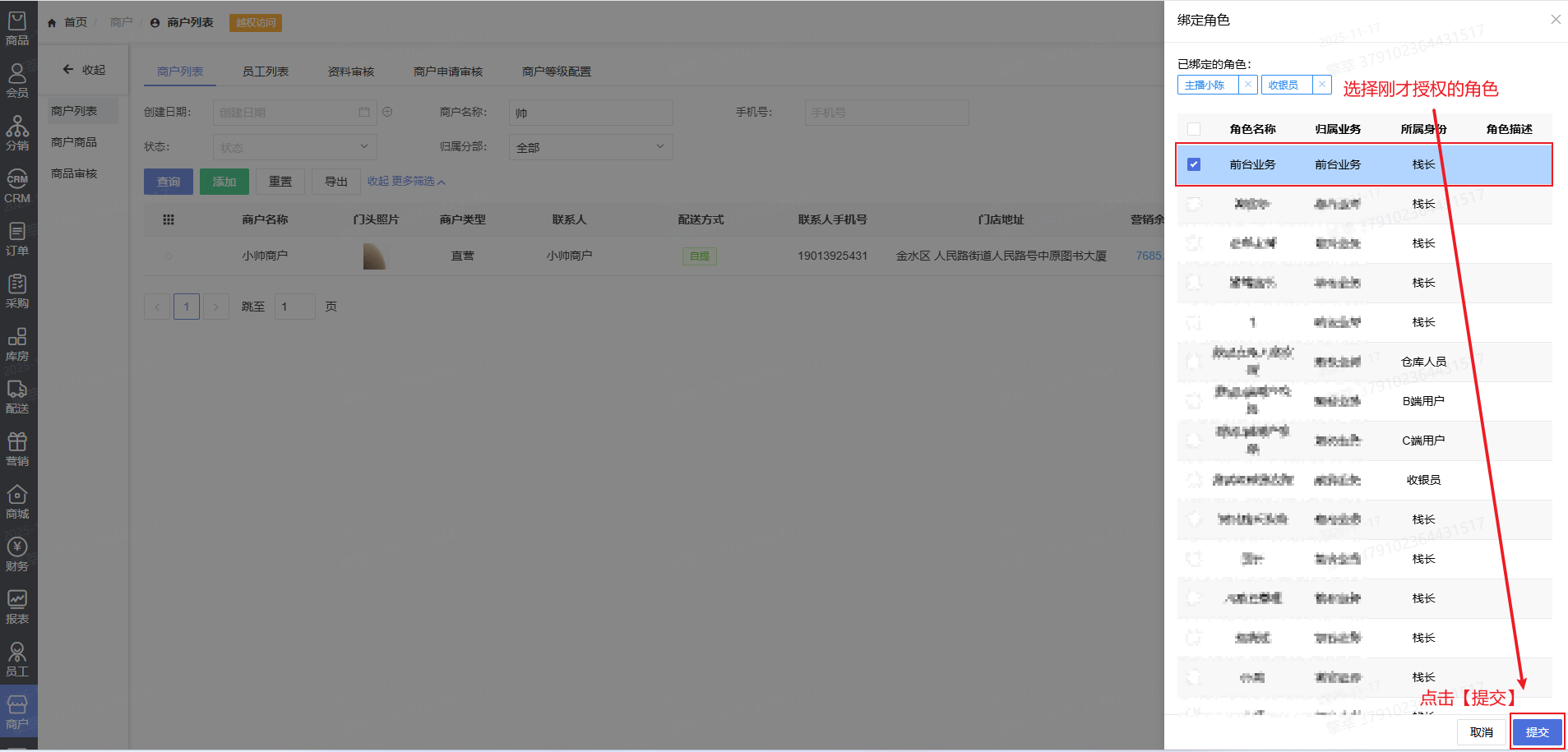Uncheck the 前台业务 role checkbox
Screen dimensions: 1568x752
(x=1194, y=164)
